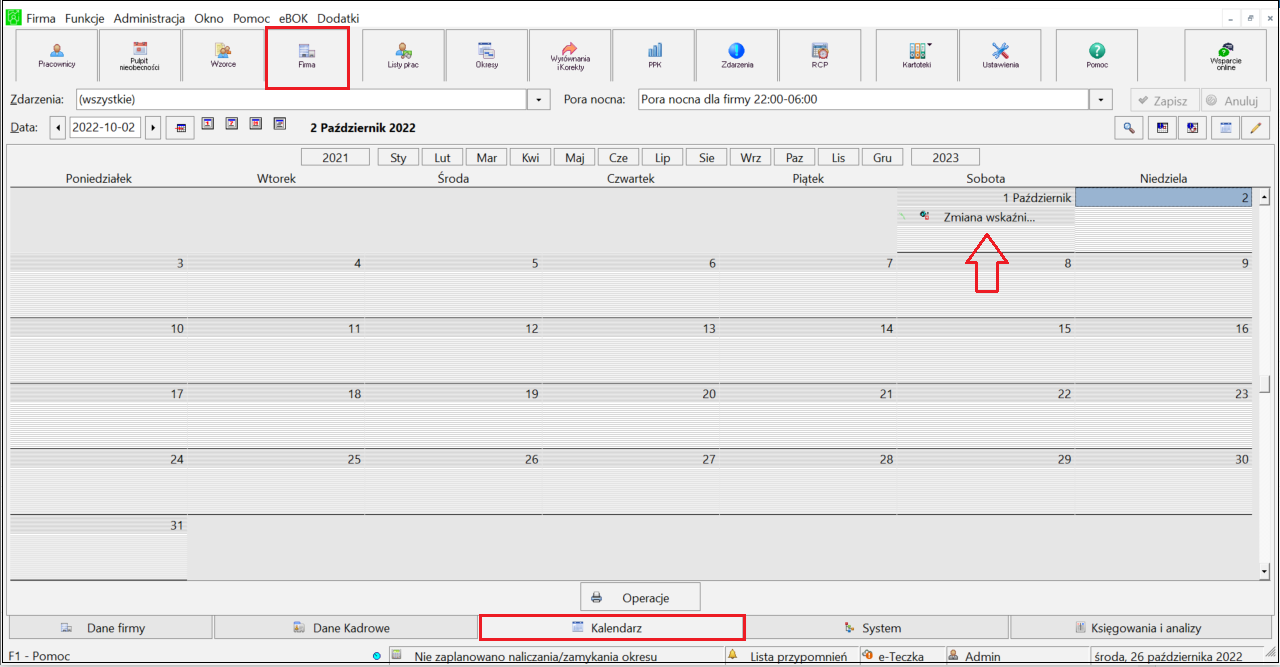Click the calendar scrollbar up arrow

coord(1263,197)
